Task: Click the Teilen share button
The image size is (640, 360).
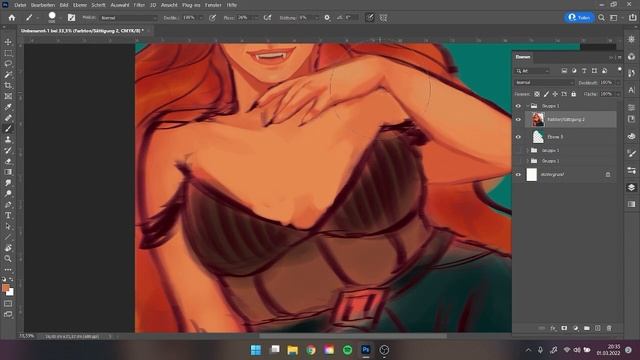Action: (580, 18)
